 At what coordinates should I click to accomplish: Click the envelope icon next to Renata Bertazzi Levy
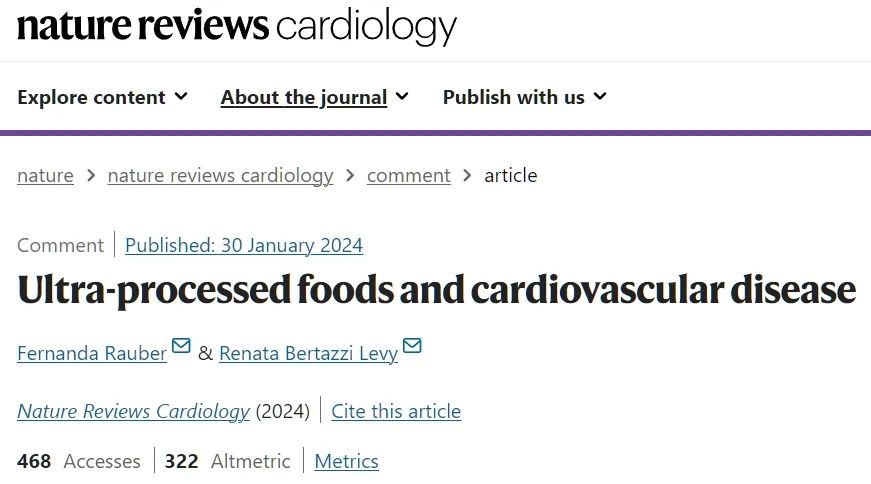[x=412, y=346]
